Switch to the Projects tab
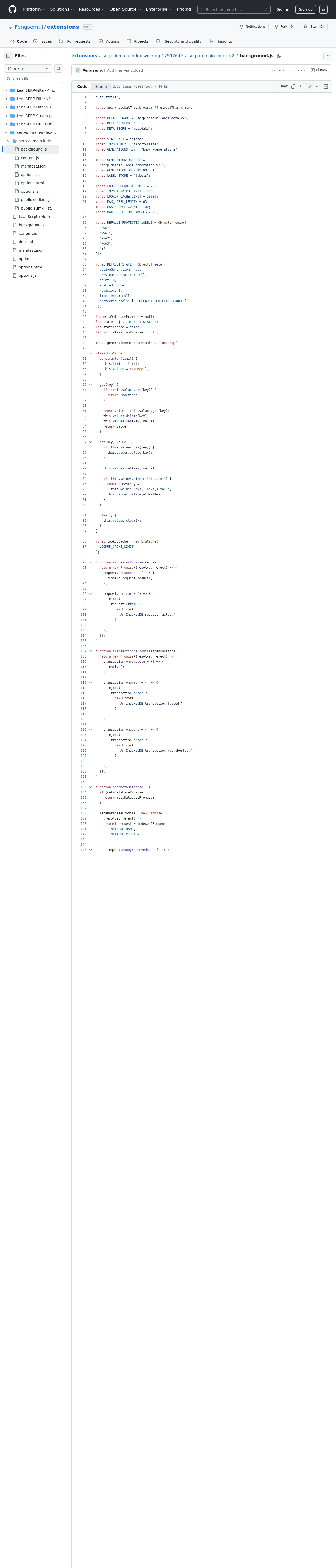 tap(137, 41)
